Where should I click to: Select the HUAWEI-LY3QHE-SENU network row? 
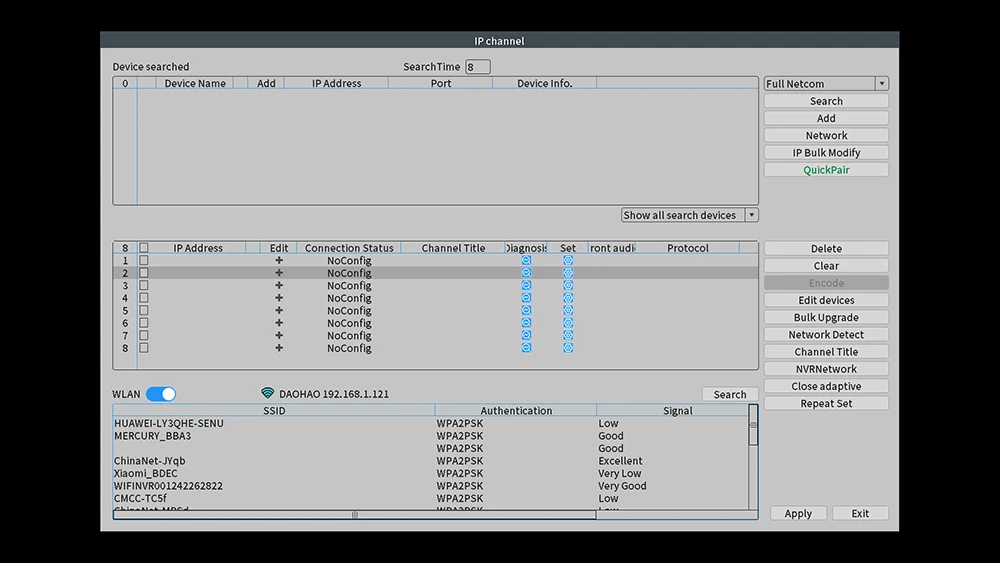[430, 423]
